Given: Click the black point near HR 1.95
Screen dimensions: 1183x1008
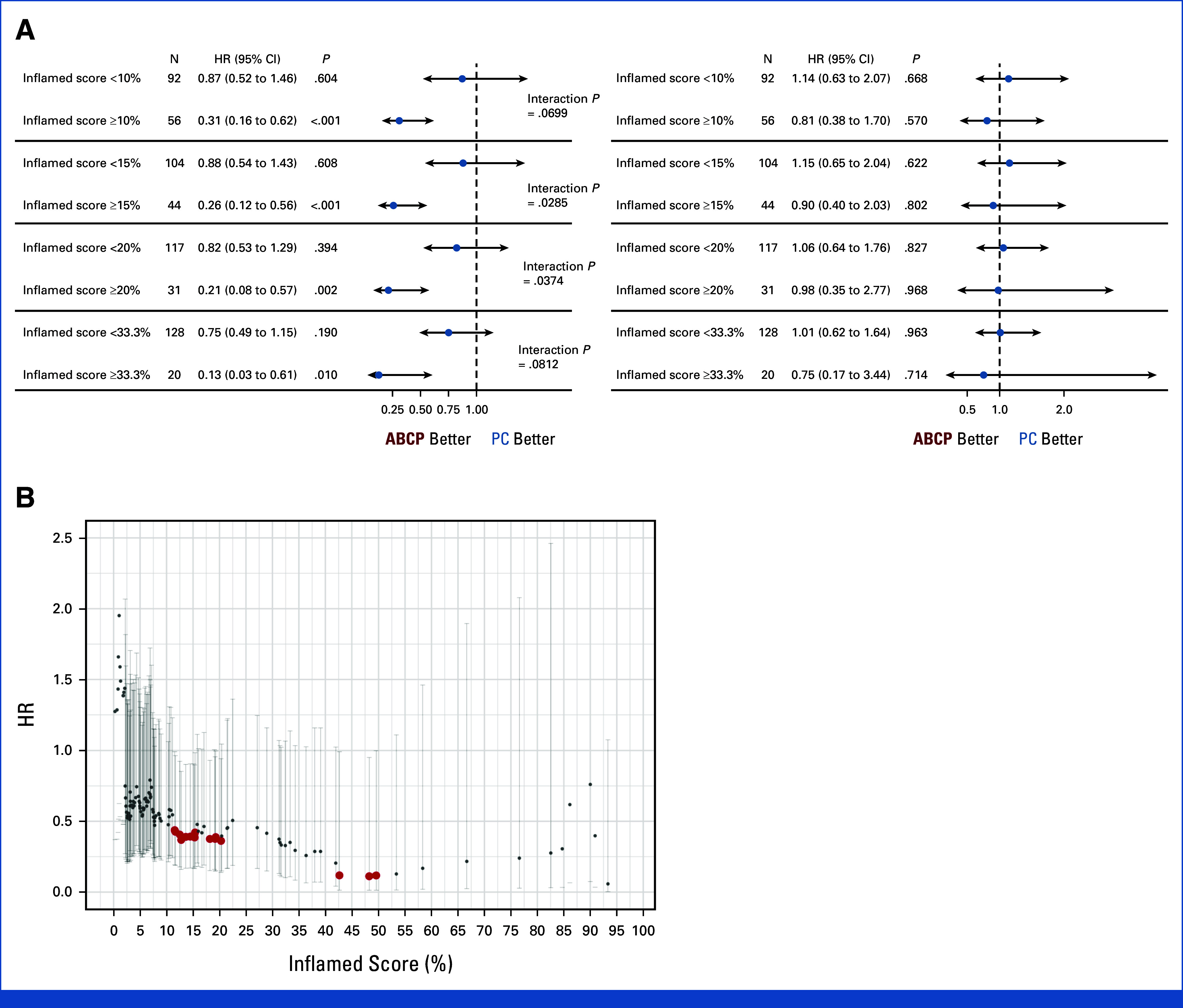Looking at the screenshot, I should click(x=119, y=615).
